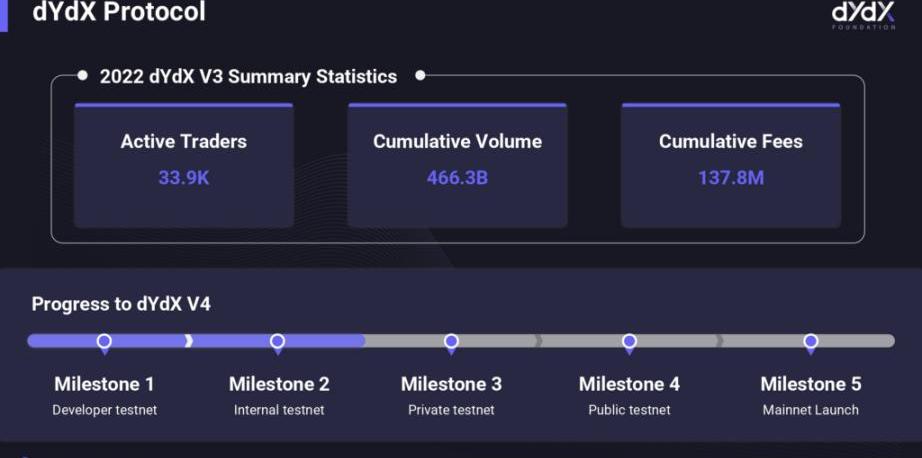The width and height of the screenshot is (922, 458).
Task: Click the Developer testnet label
Action: pos(105,410)
